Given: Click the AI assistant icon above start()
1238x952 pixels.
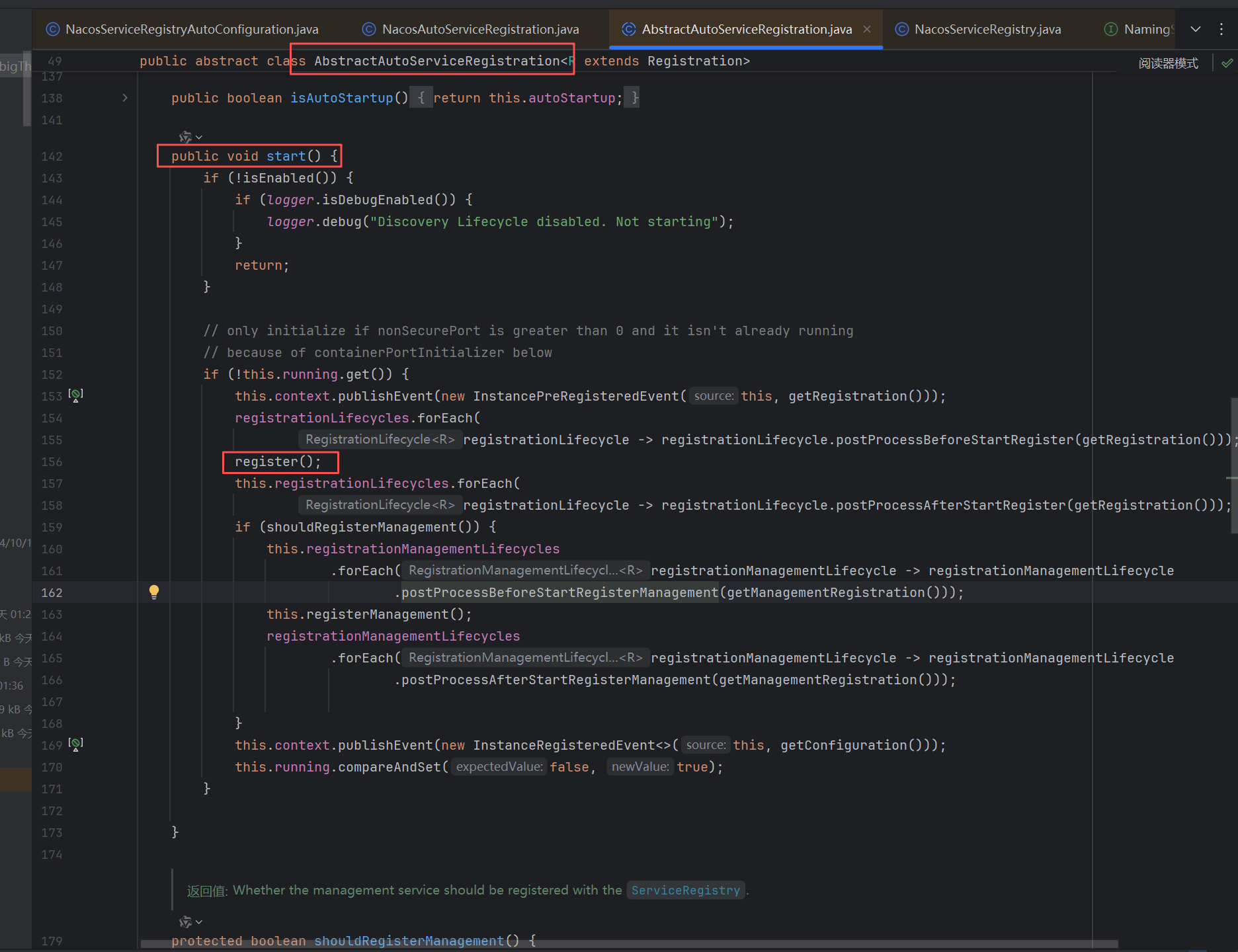Looking at the screenshot, I should (x=185, y=137).
